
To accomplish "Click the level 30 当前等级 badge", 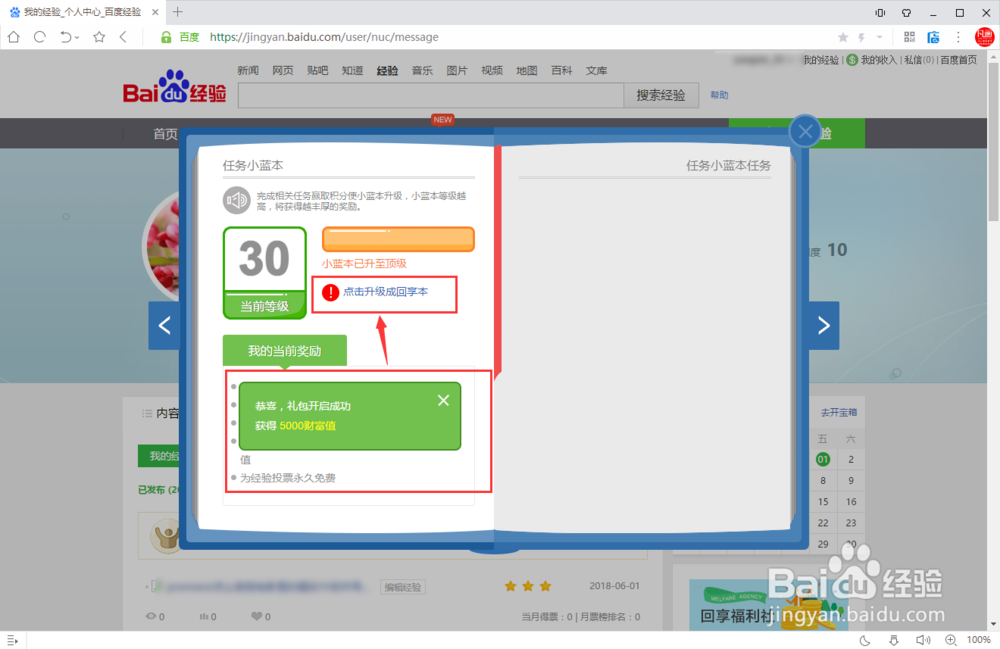I will (265, 272).
